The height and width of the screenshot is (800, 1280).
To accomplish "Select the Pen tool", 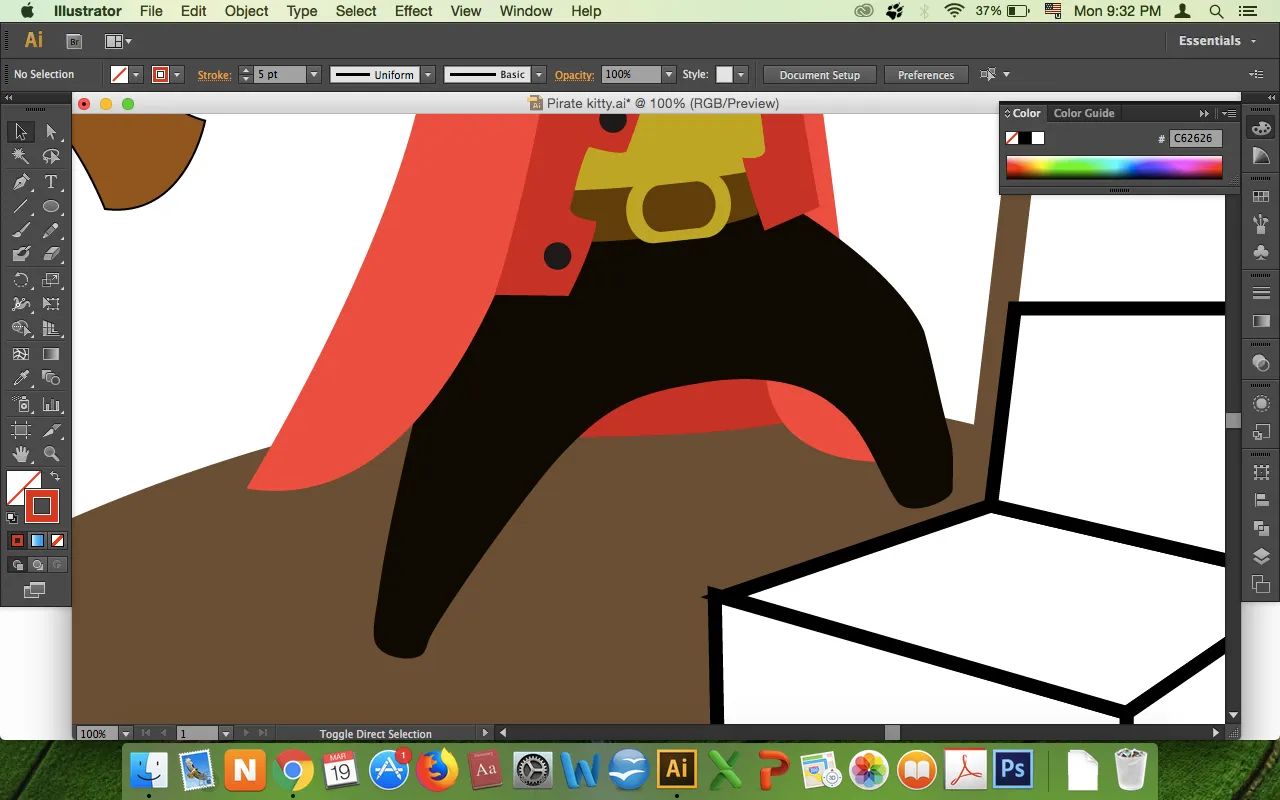I will point(21,182).
